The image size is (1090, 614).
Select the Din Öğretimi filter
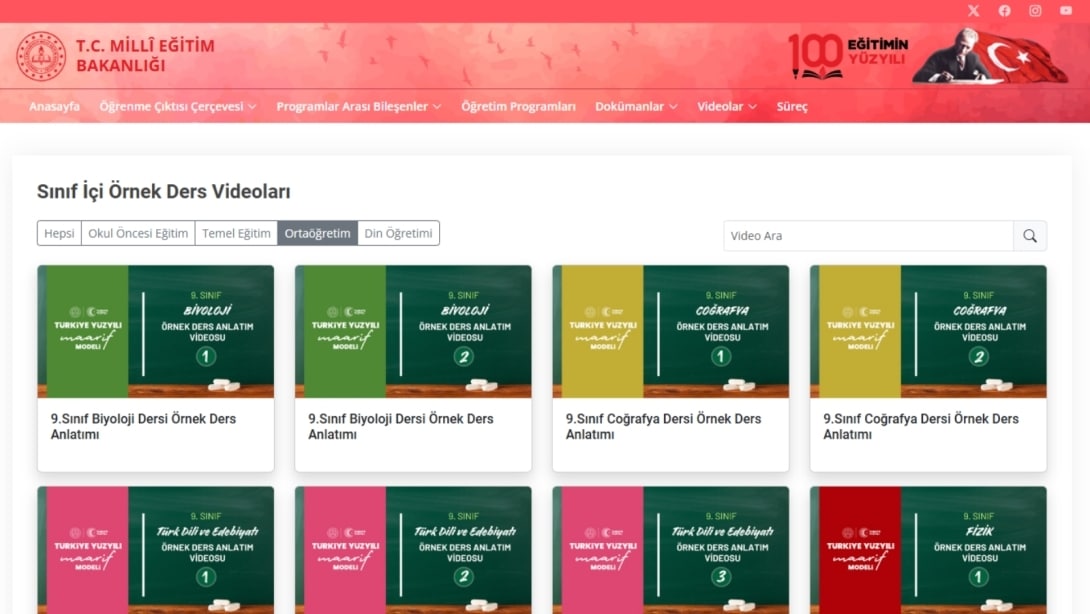point(398,233)
